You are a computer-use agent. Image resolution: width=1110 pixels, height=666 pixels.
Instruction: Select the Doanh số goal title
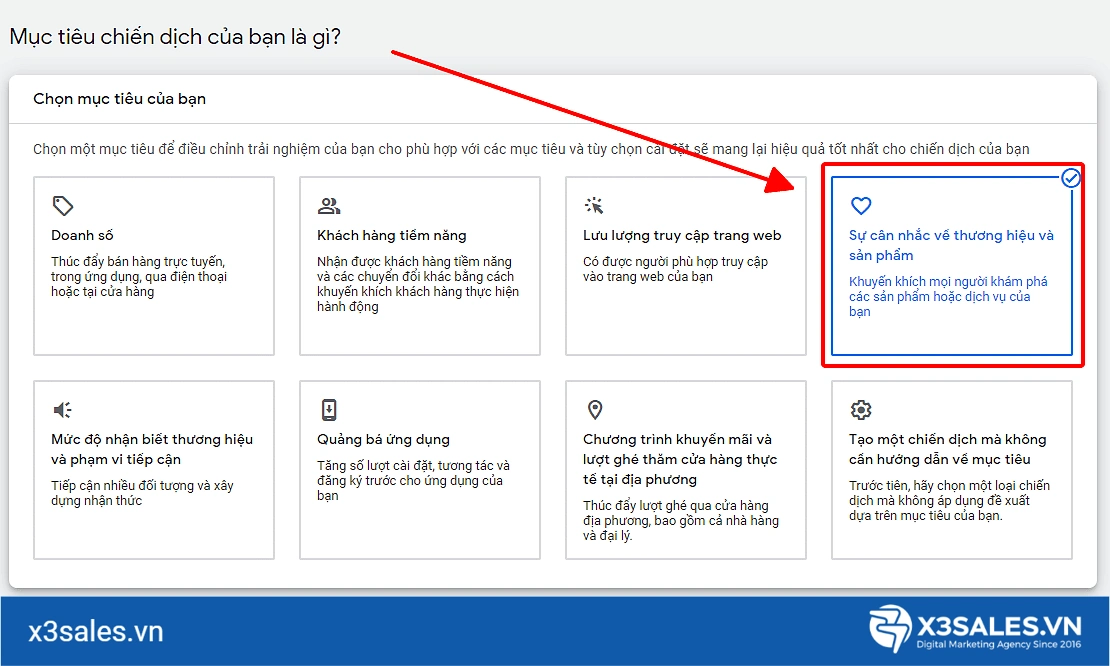point(82,236)
